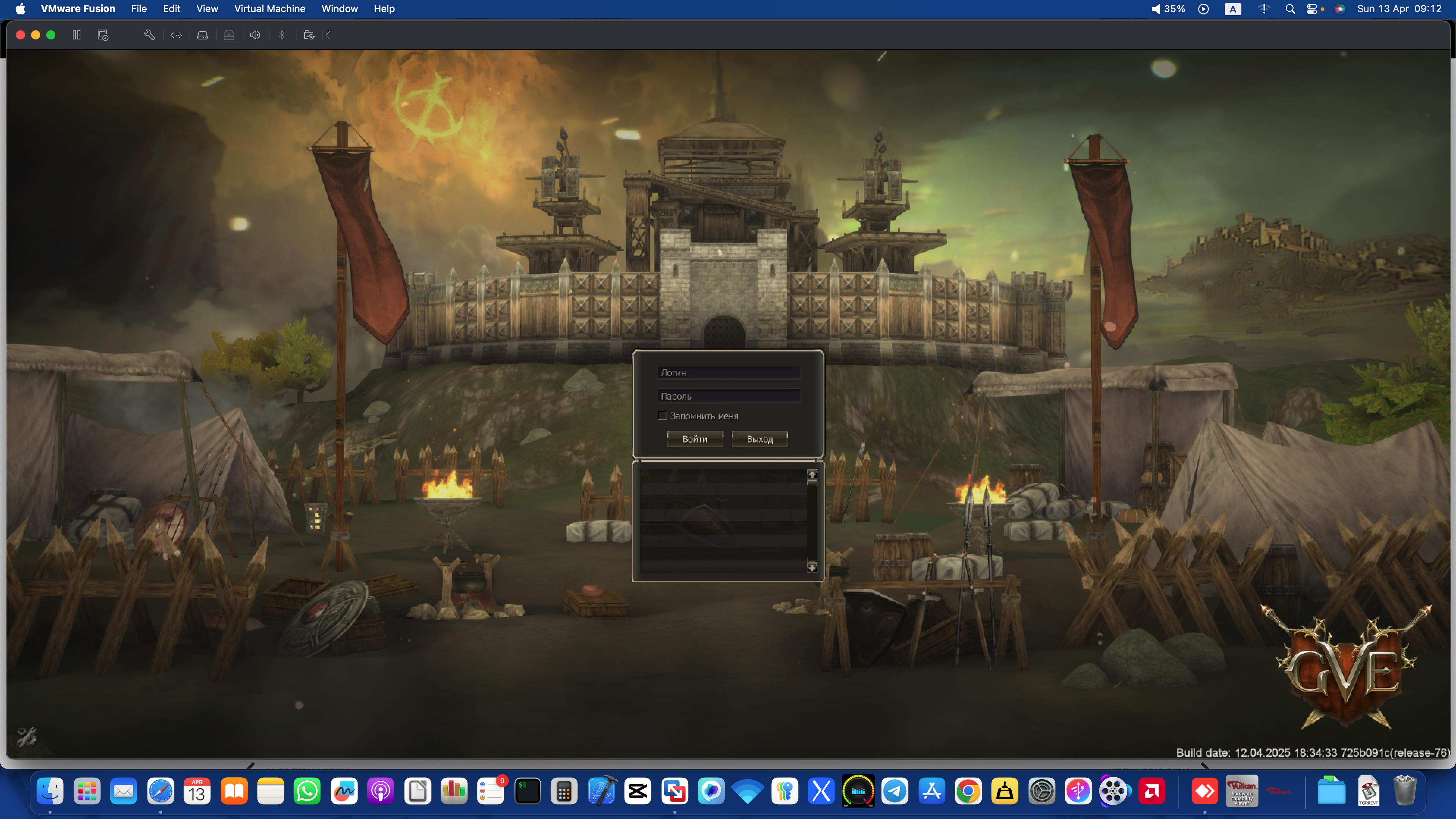Click the camera device icon in toolbar
This screenshot has width=1456, height=819.
(229, 35)
